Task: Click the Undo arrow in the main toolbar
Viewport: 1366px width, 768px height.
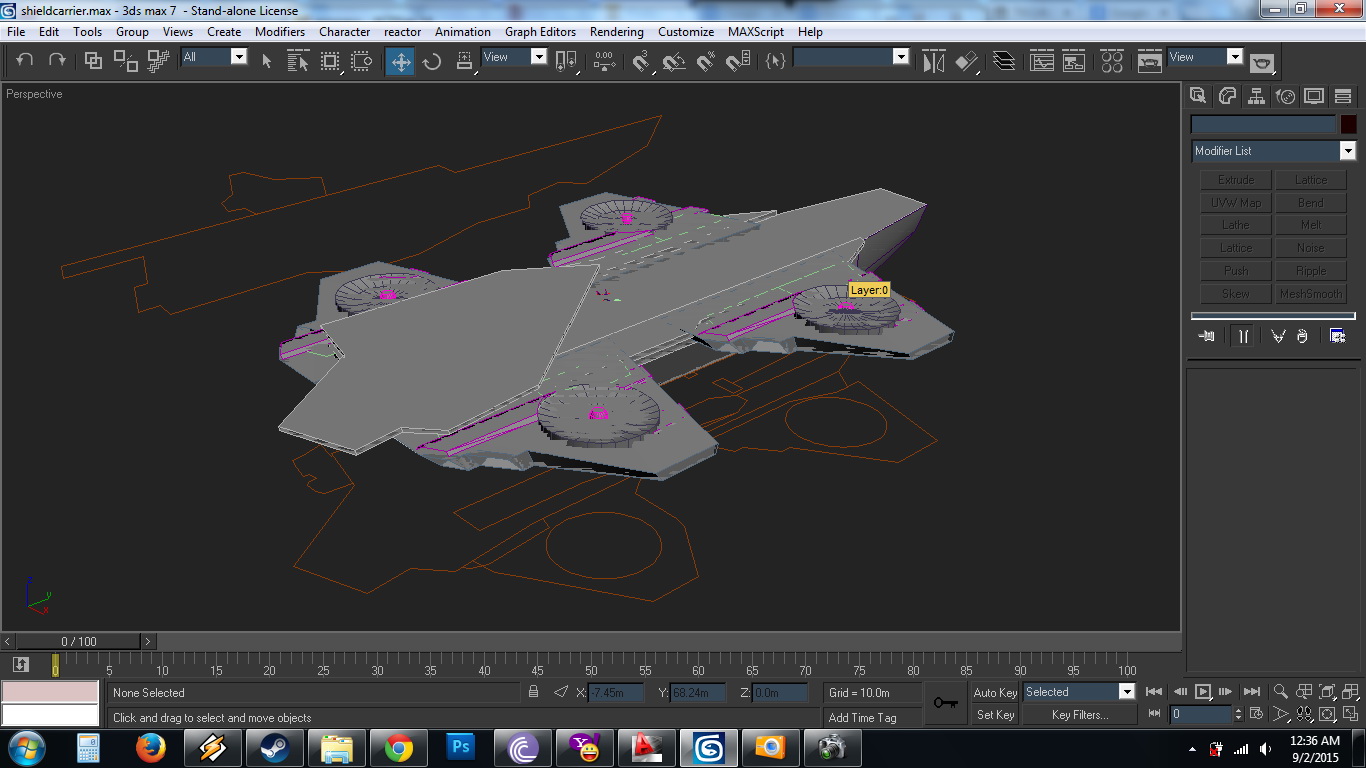Action: 25,60
